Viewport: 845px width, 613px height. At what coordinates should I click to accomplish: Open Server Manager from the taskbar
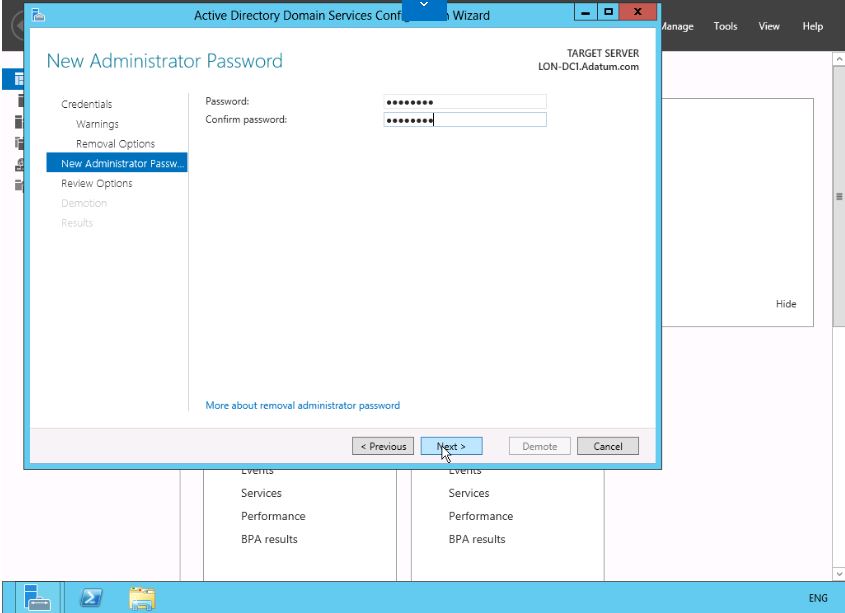[39, 597]
